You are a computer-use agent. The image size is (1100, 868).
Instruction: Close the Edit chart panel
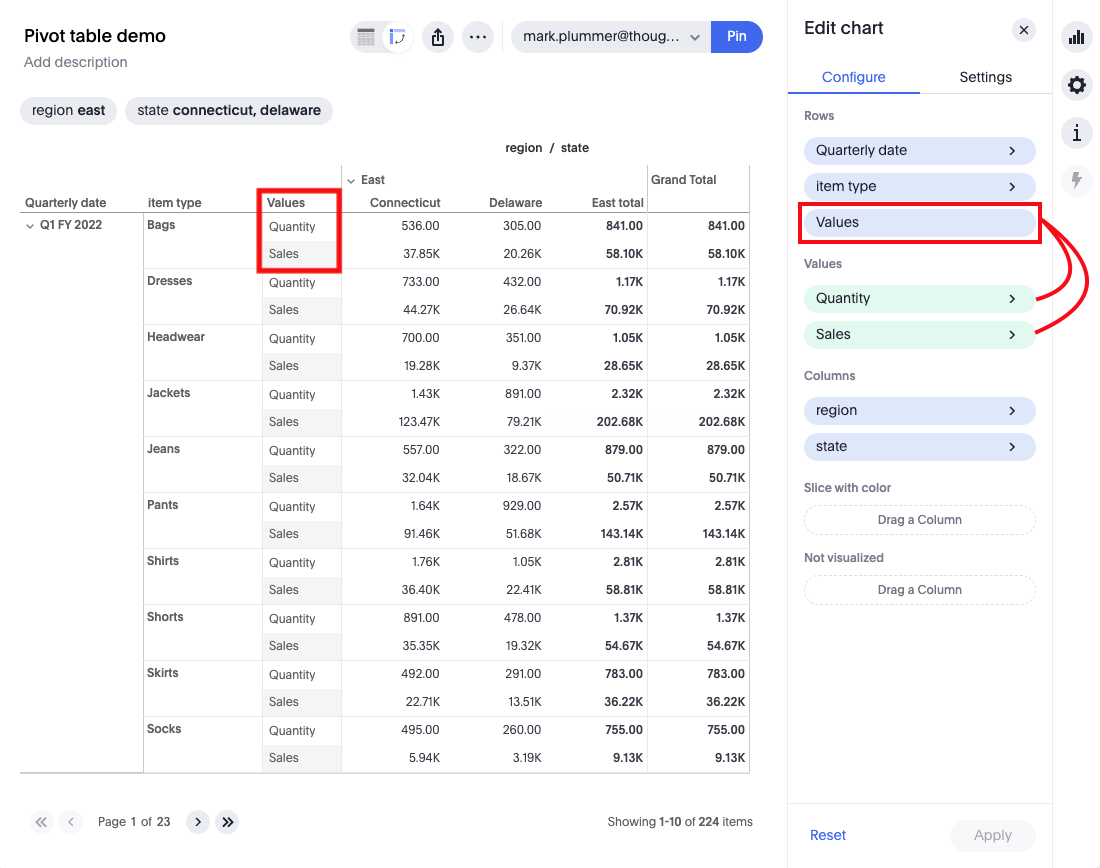1023,29
